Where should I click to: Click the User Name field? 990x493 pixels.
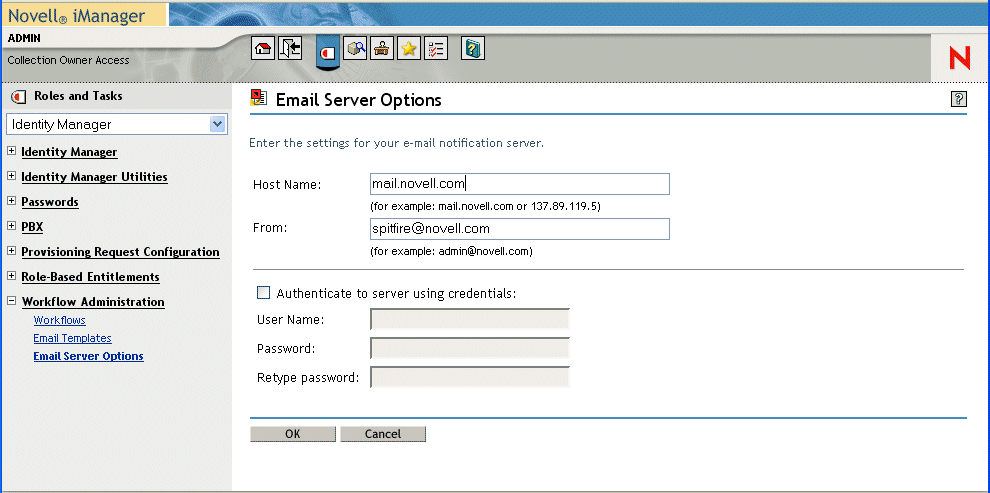coord(470,319)
